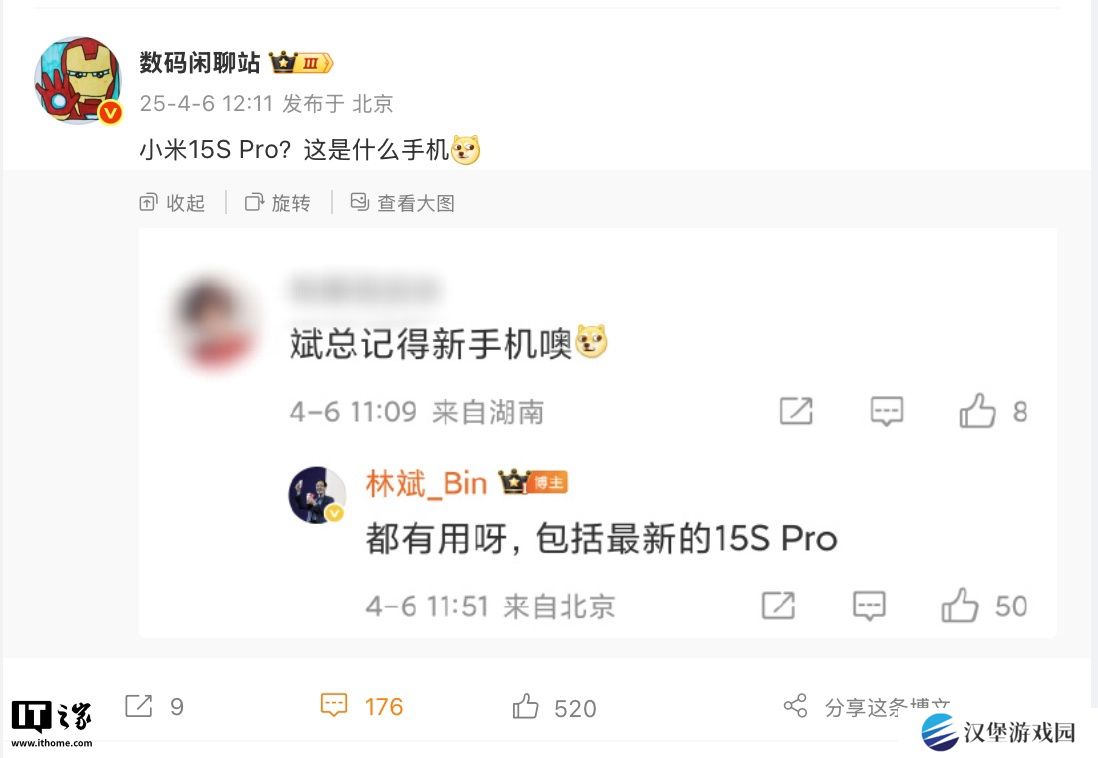1098x758 pixels.
Task: Repost 林斌_Bin's reply
Action: (x=778, y=605)
